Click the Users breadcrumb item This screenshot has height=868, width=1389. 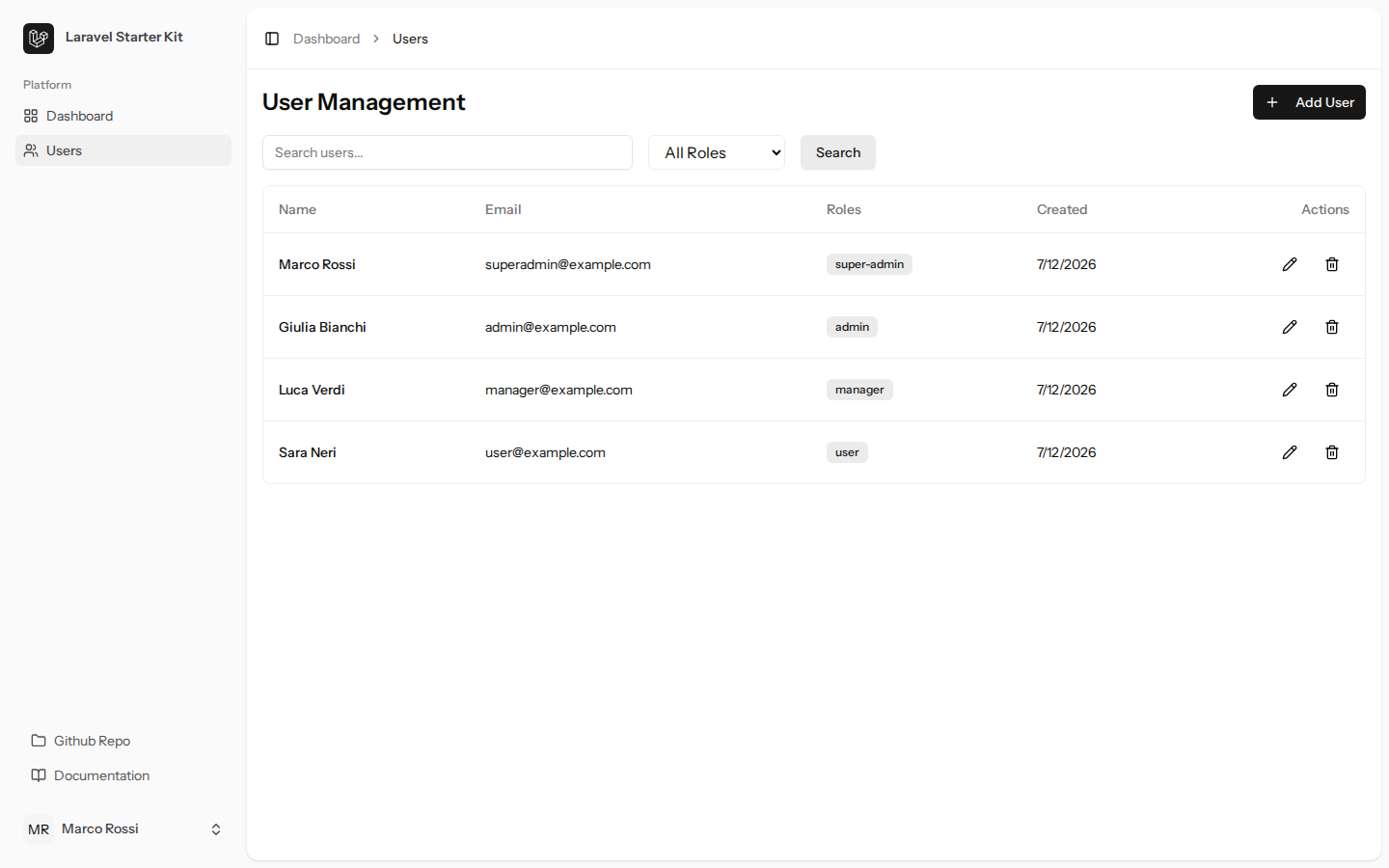tap(410, 39)
